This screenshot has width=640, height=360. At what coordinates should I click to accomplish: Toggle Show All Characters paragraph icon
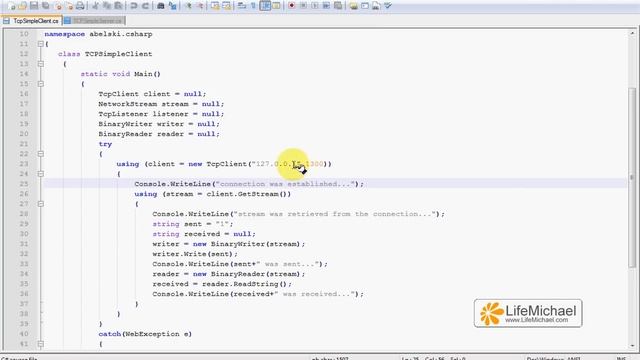pyautogui.click(x=253, y=6)
